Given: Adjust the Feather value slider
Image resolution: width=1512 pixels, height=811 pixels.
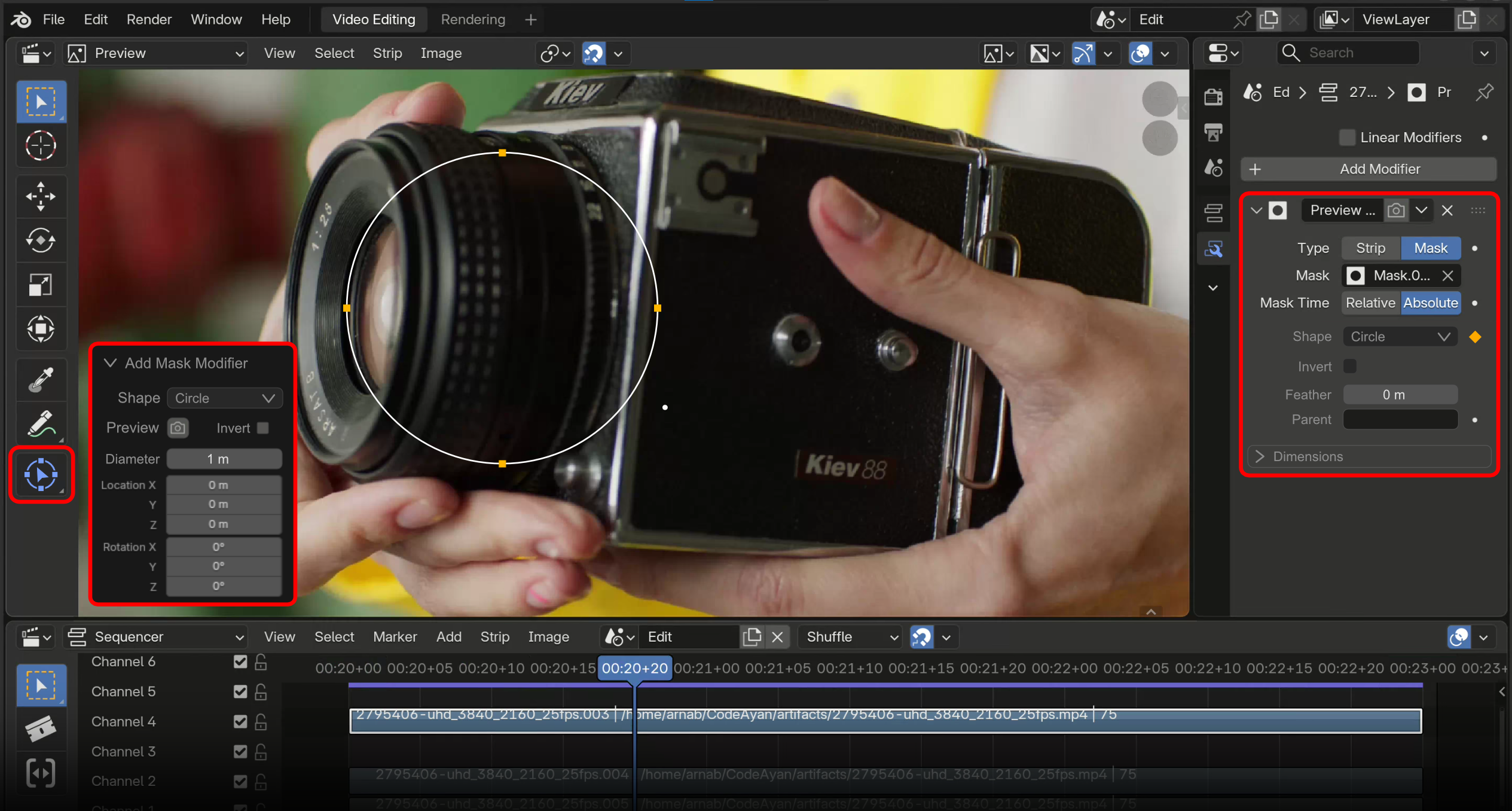Looking at the screenshot, I should 1400,395.
